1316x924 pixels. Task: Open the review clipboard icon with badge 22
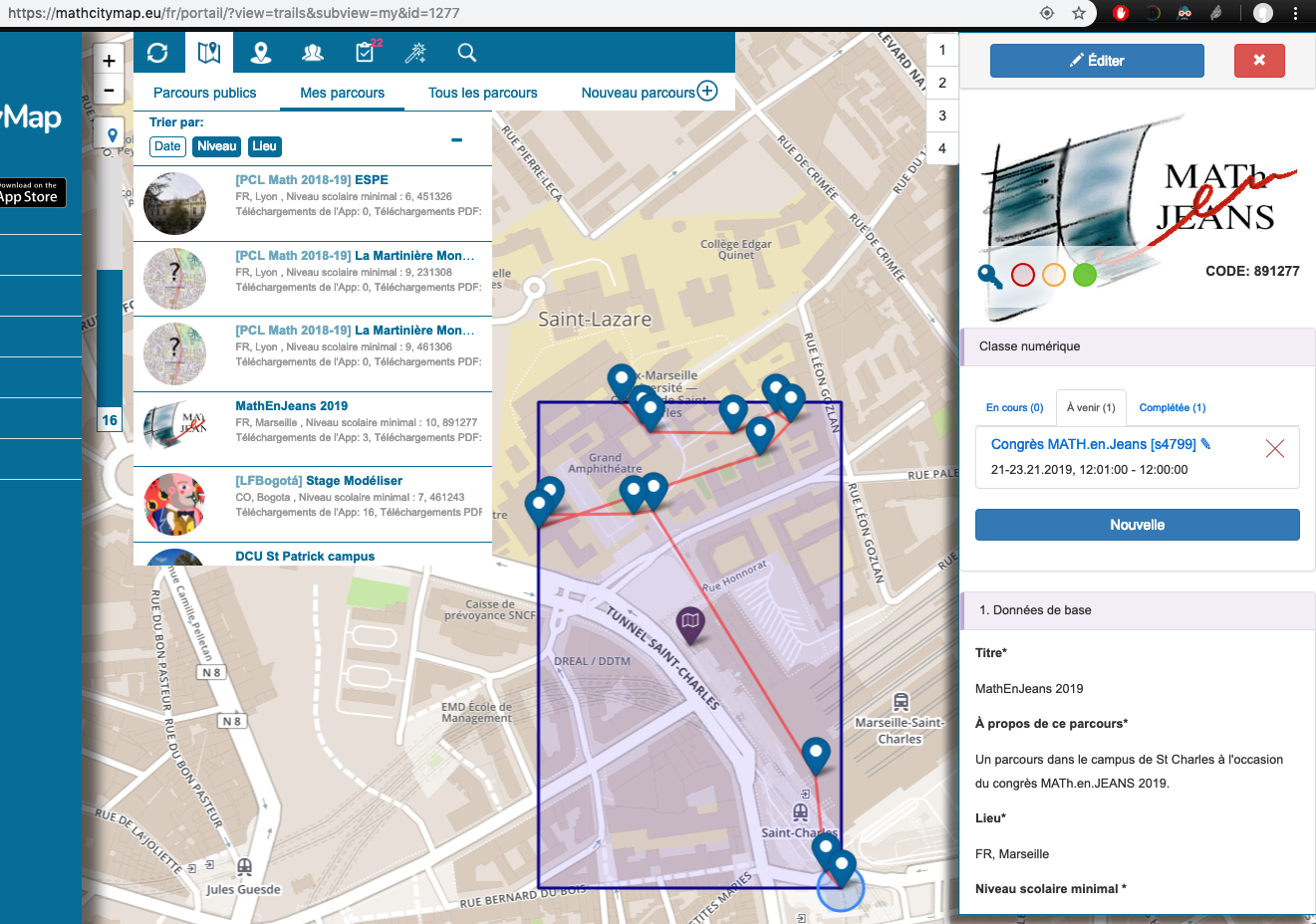(365, 53)
